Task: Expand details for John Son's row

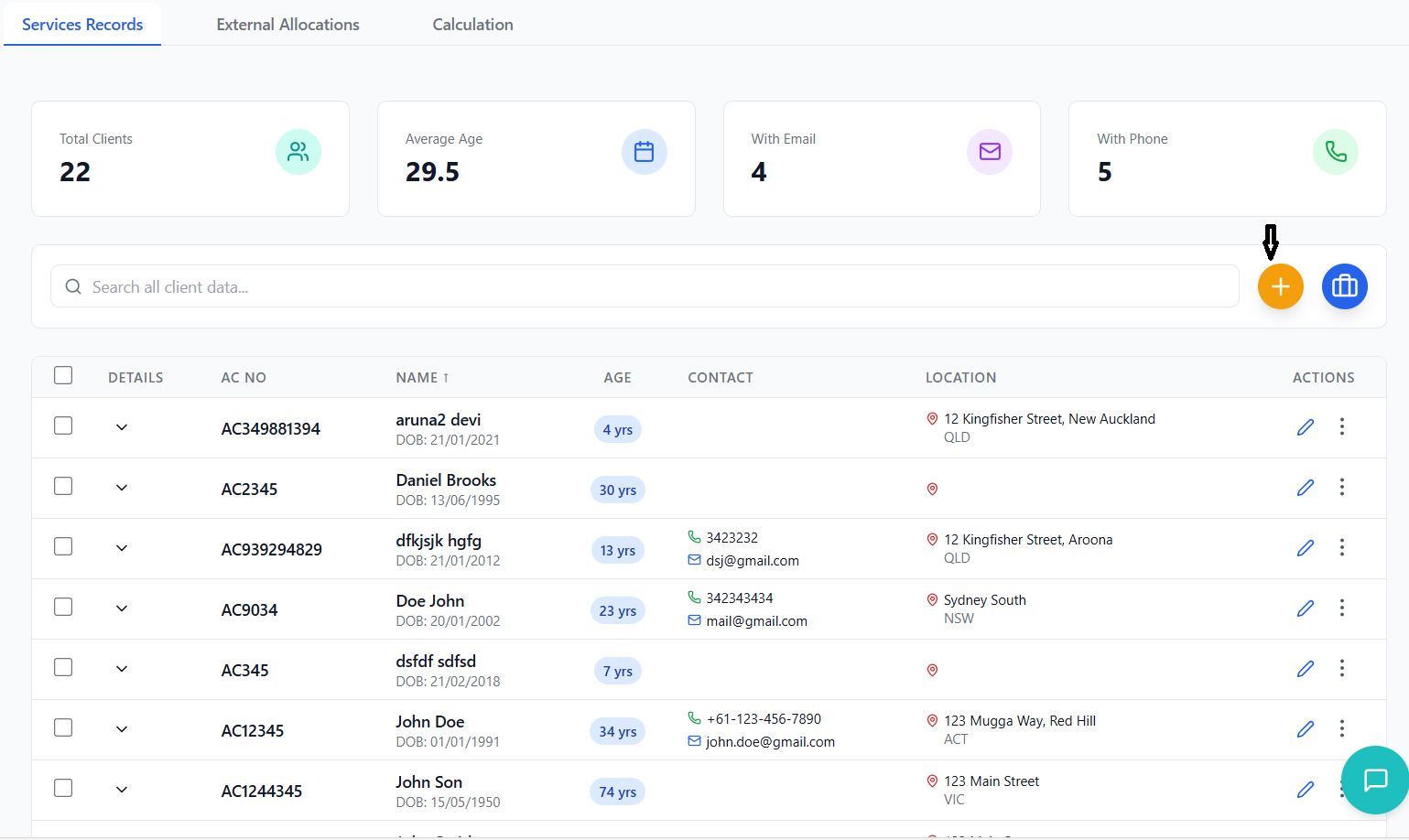Action: click(122, 790)
